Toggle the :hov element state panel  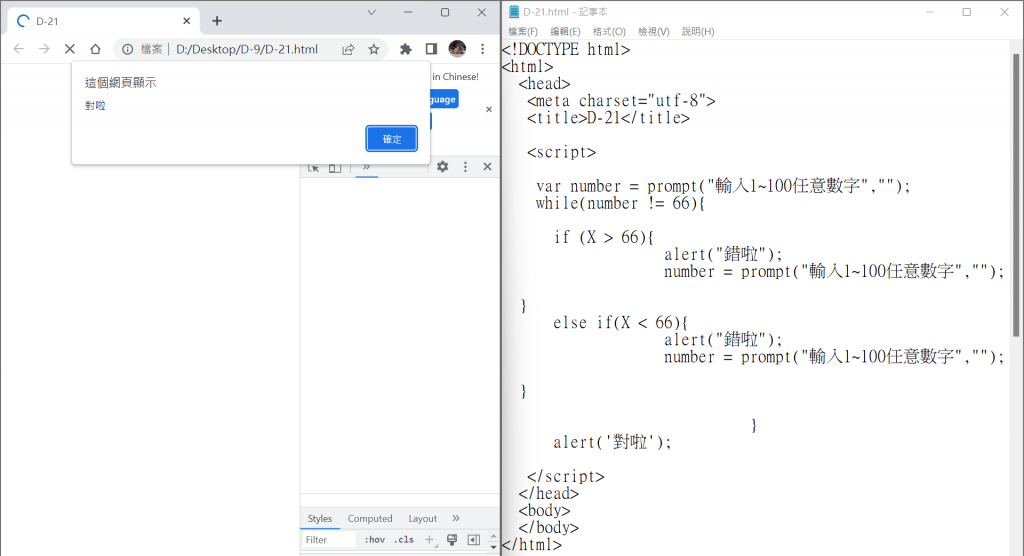pyautogui.click(x=375, y=540)
